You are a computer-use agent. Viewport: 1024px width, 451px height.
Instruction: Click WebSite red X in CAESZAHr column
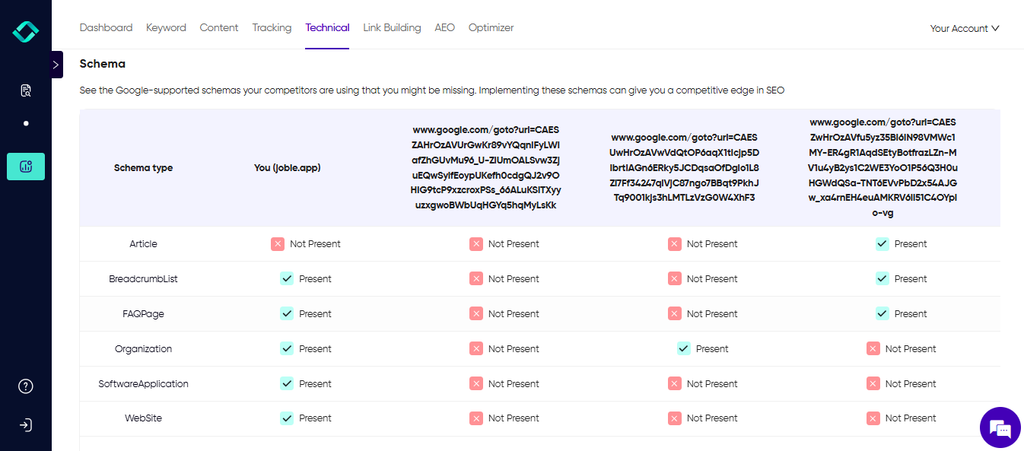coord(476,418)
